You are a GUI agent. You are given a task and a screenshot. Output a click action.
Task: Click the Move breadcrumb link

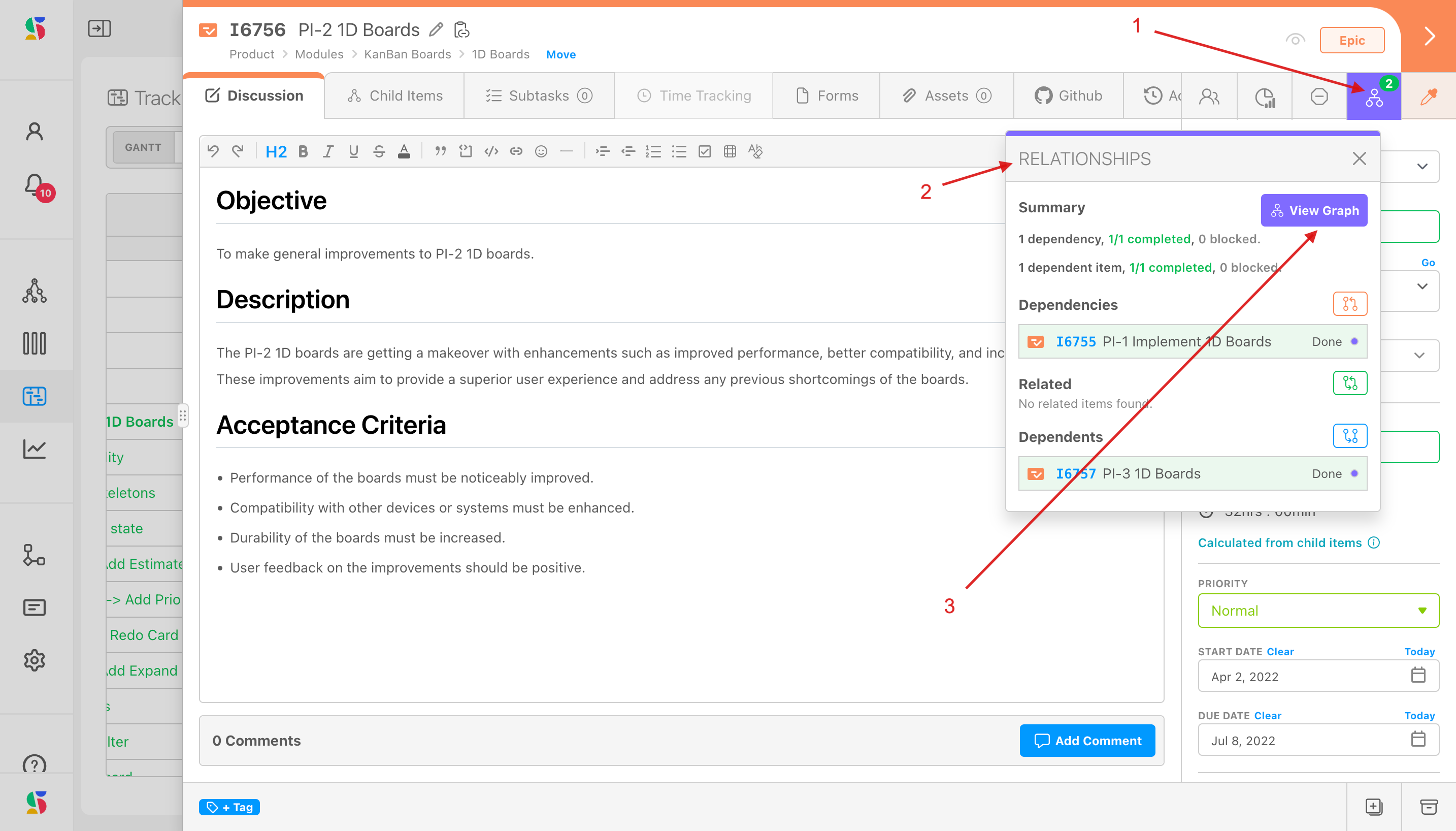(560, 54)
